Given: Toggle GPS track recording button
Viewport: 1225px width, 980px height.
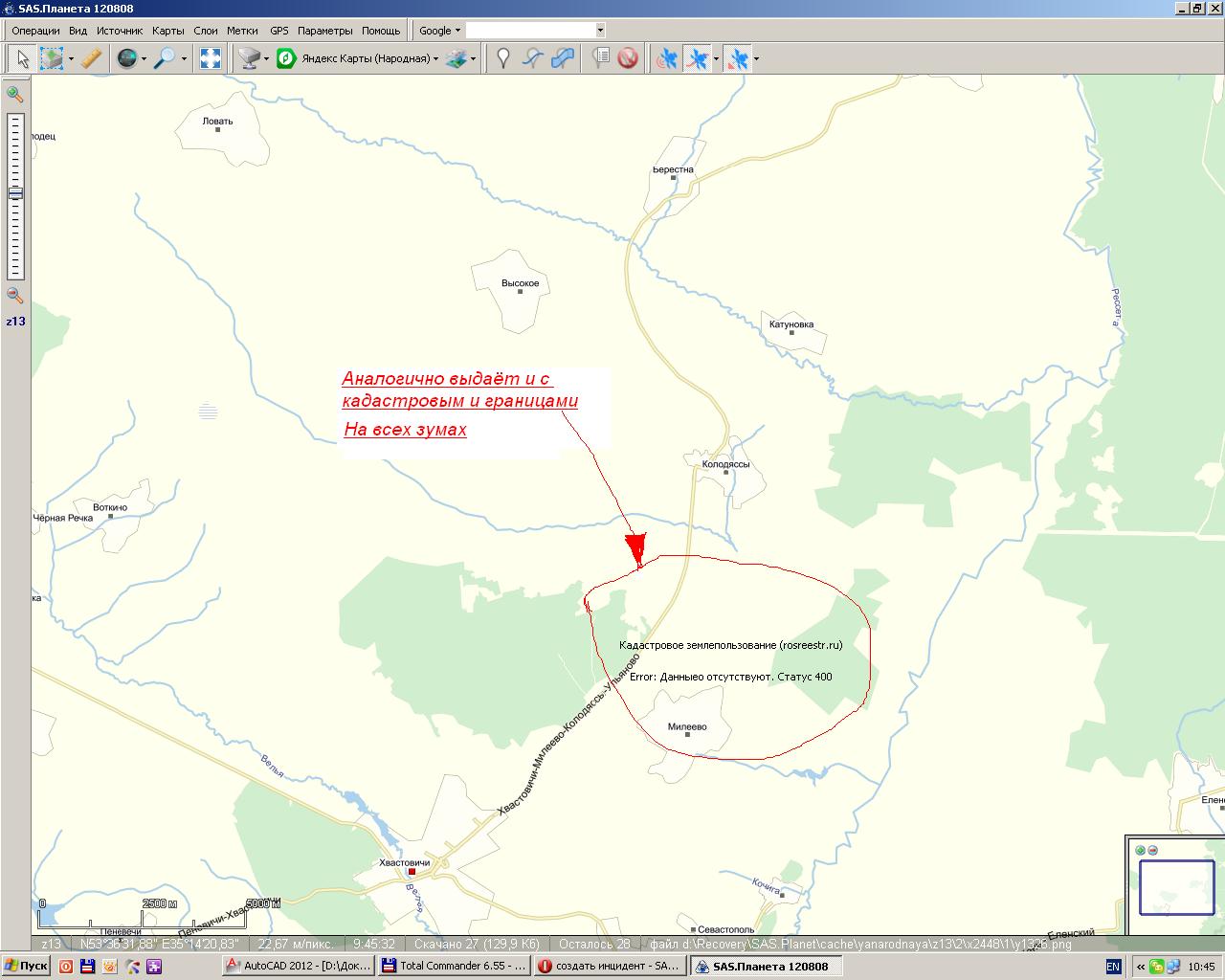Looking at the screenshot, I should tap(699, 59).
